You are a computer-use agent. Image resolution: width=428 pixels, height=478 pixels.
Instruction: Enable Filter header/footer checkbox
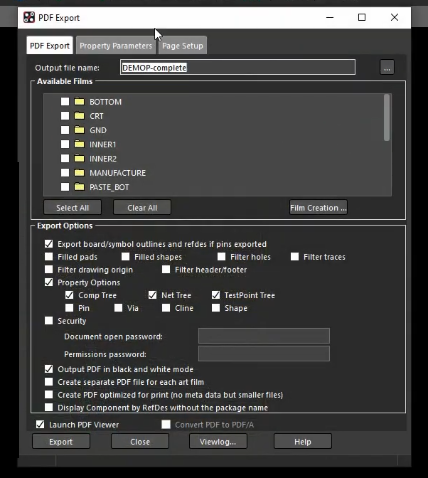166,269
